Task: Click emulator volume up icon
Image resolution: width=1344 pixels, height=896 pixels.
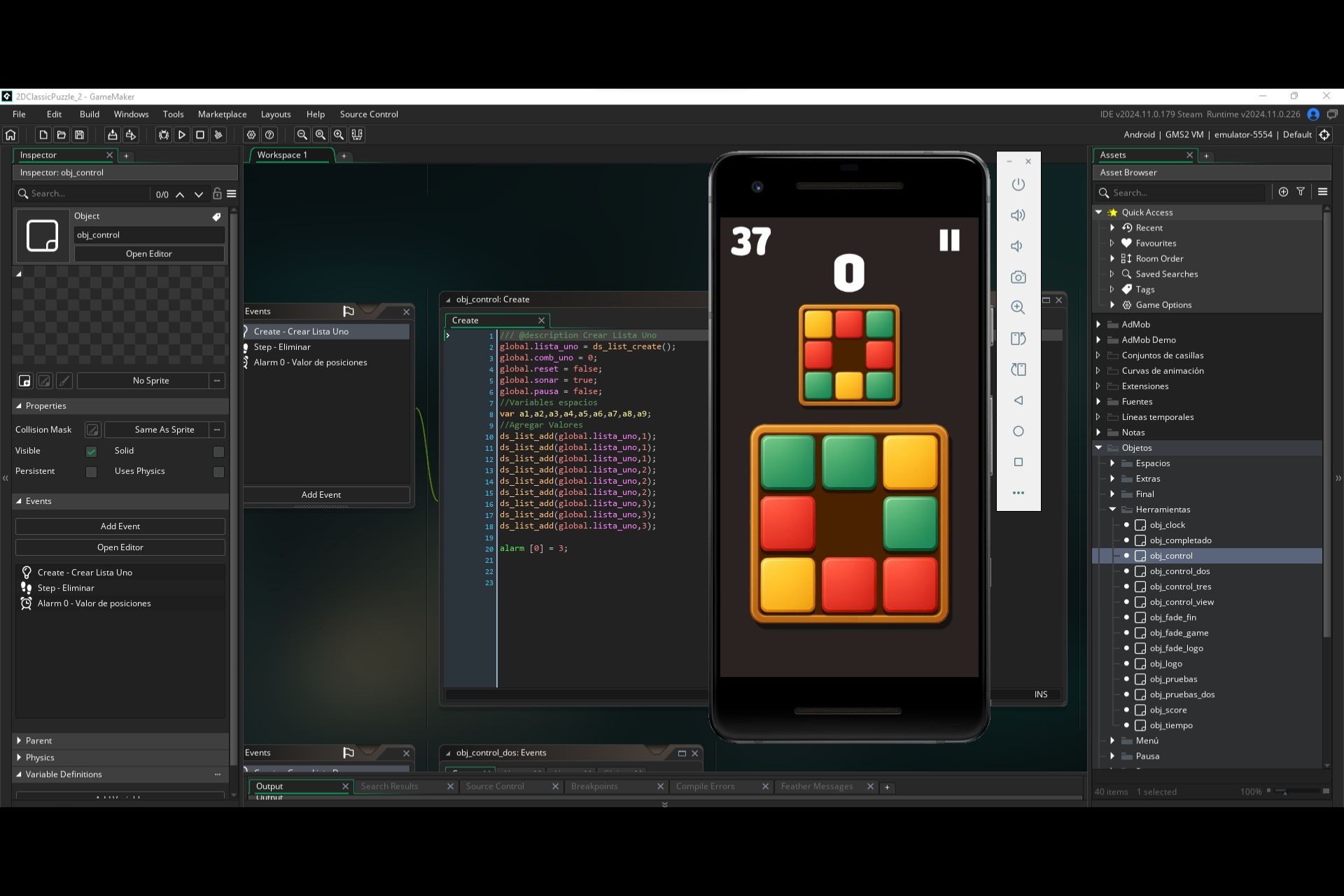Action: point(1018,216)
